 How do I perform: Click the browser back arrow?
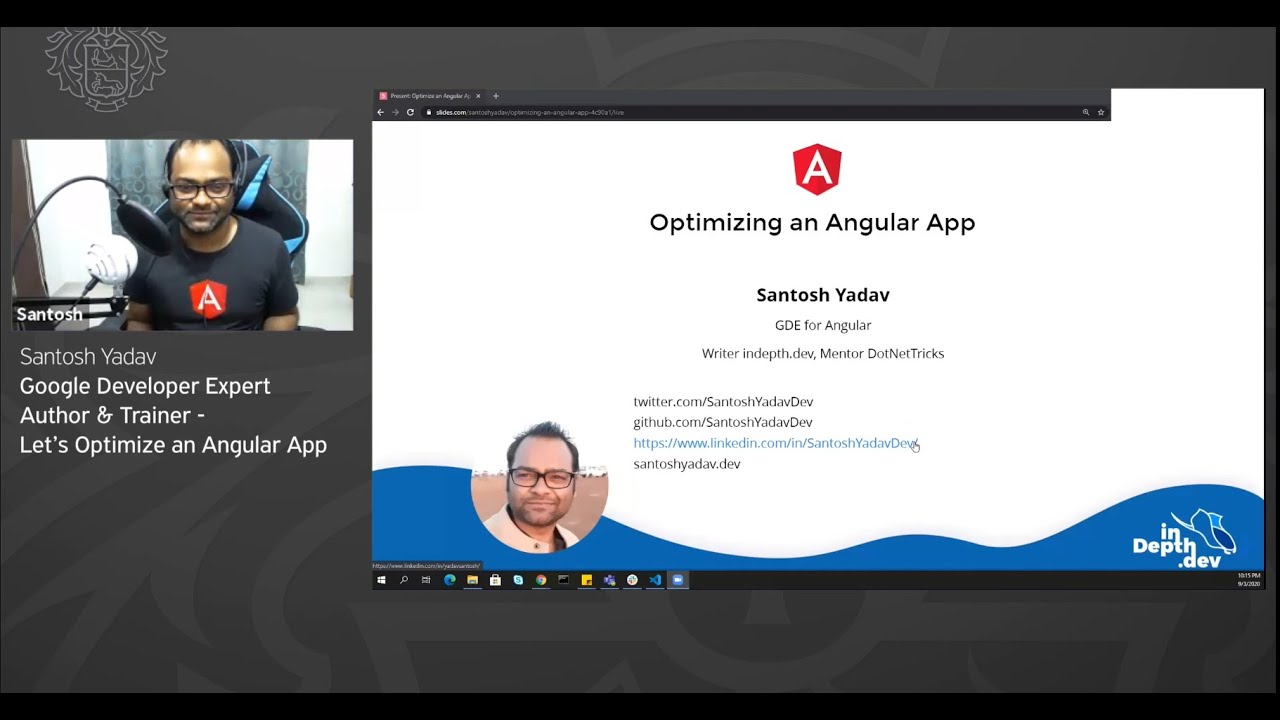click(380, 112)
